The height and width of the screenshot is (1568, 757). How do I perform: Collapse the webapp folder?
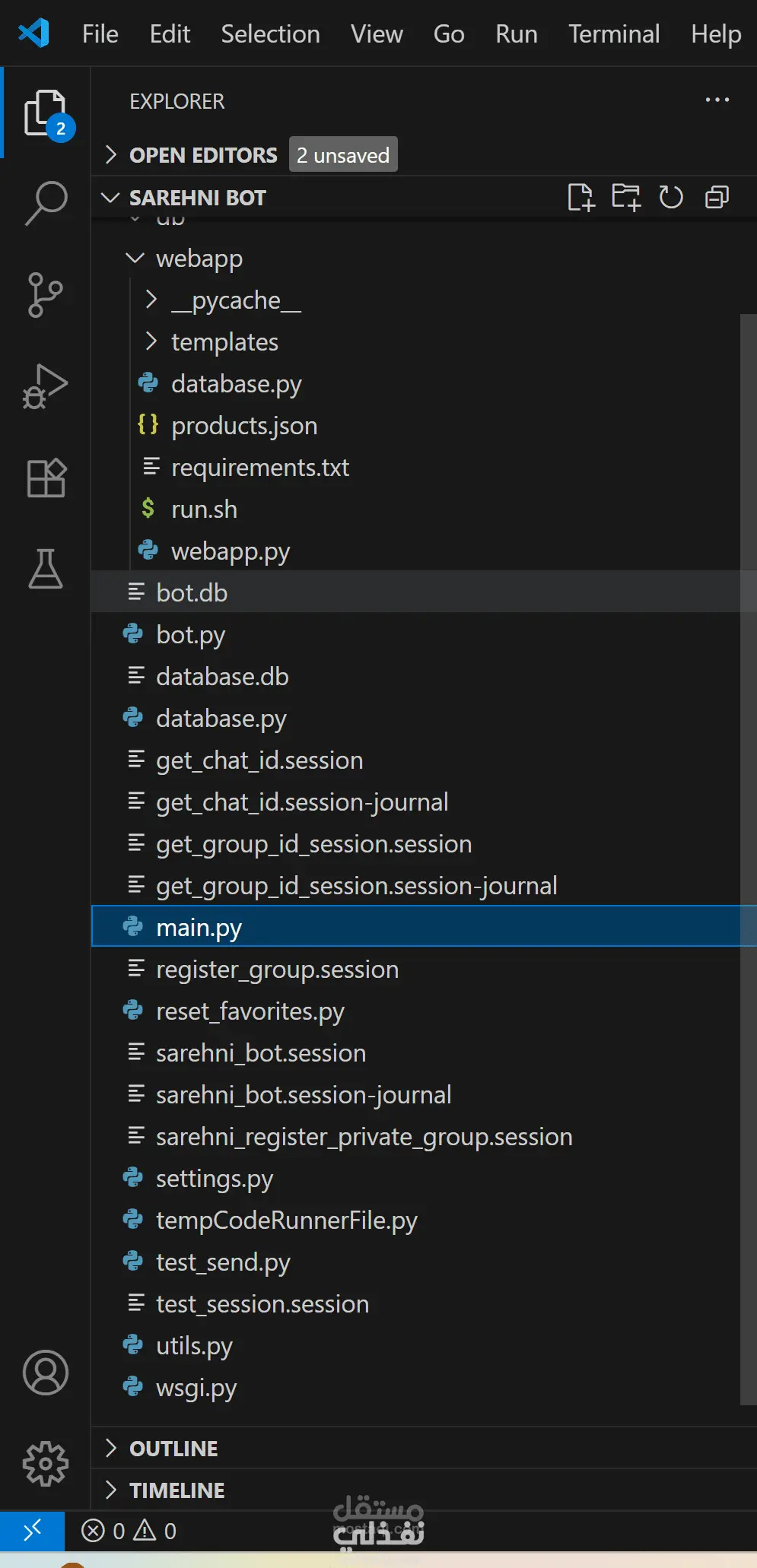pos(199,259)
